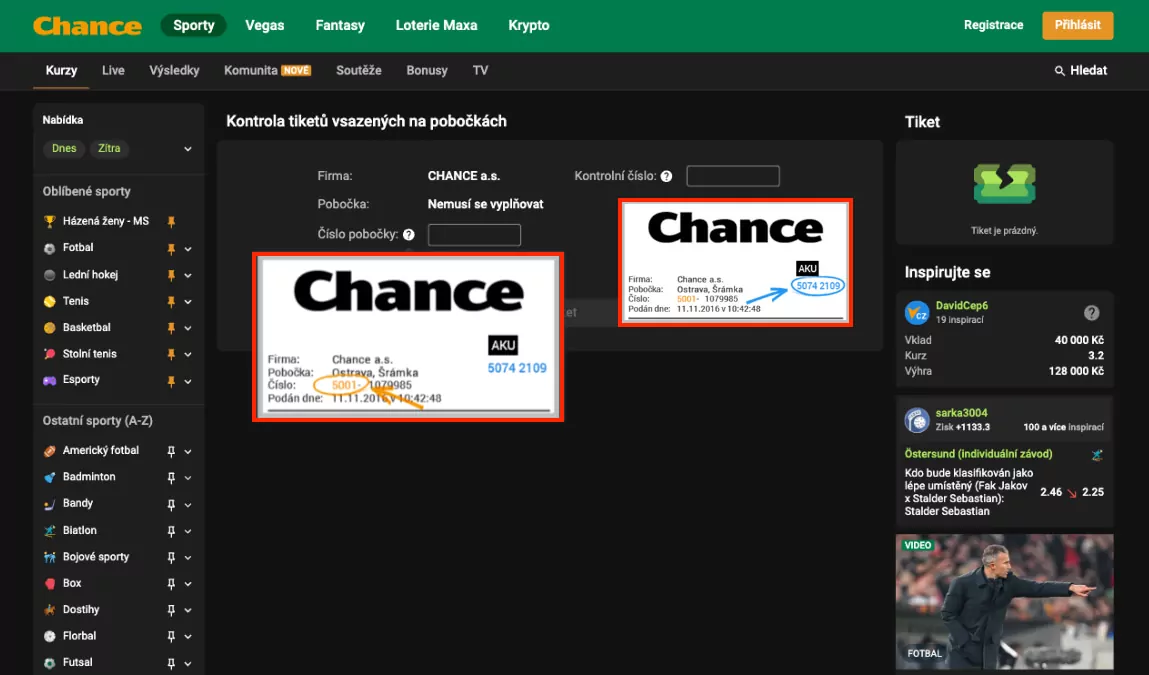Screen dimensions: 1149x675
Task: Expand the Box category
Action: 190,582
